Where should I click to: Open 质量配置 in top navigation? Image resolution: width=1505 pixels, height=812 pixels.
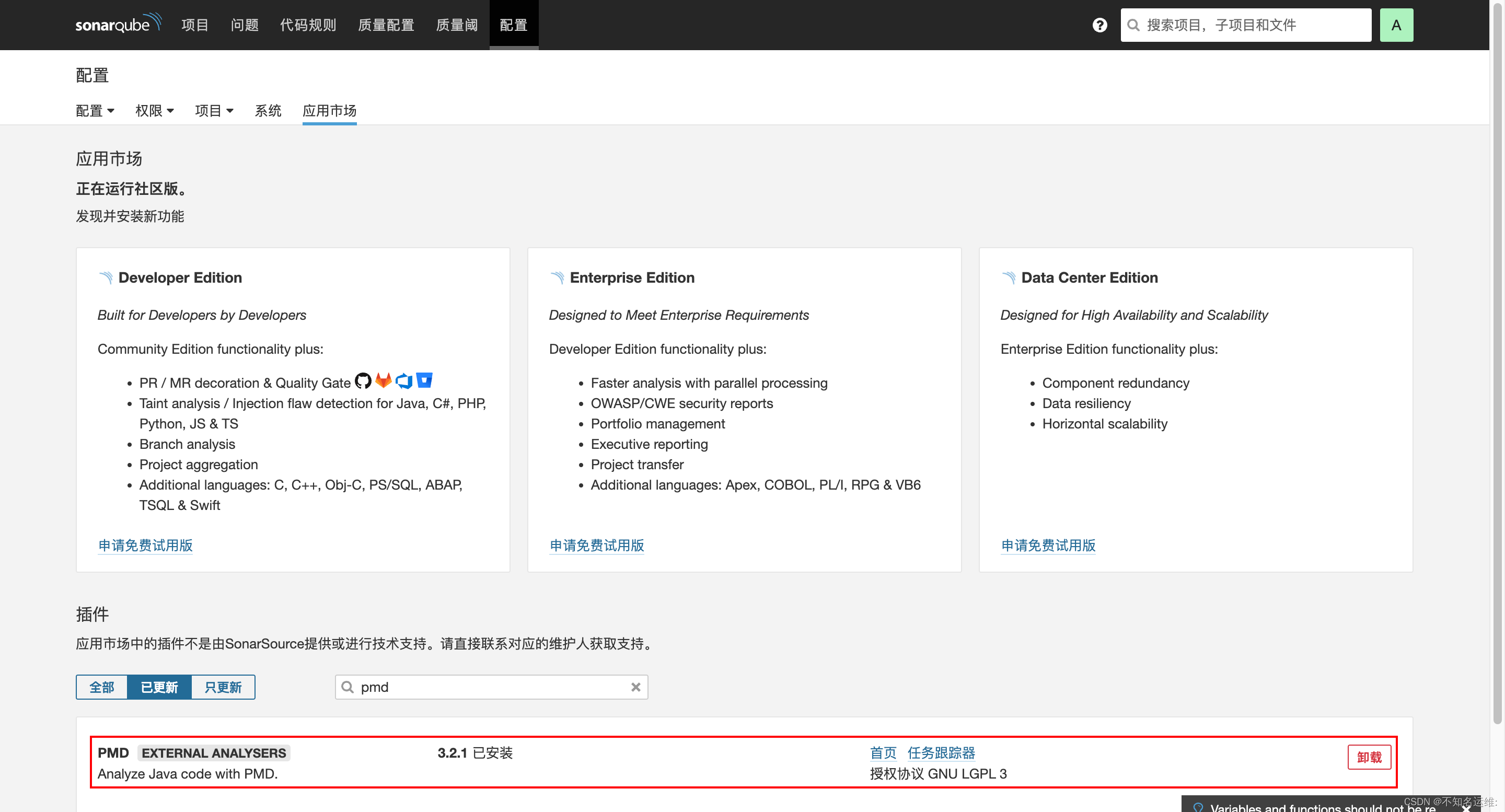tap(386, 25)
